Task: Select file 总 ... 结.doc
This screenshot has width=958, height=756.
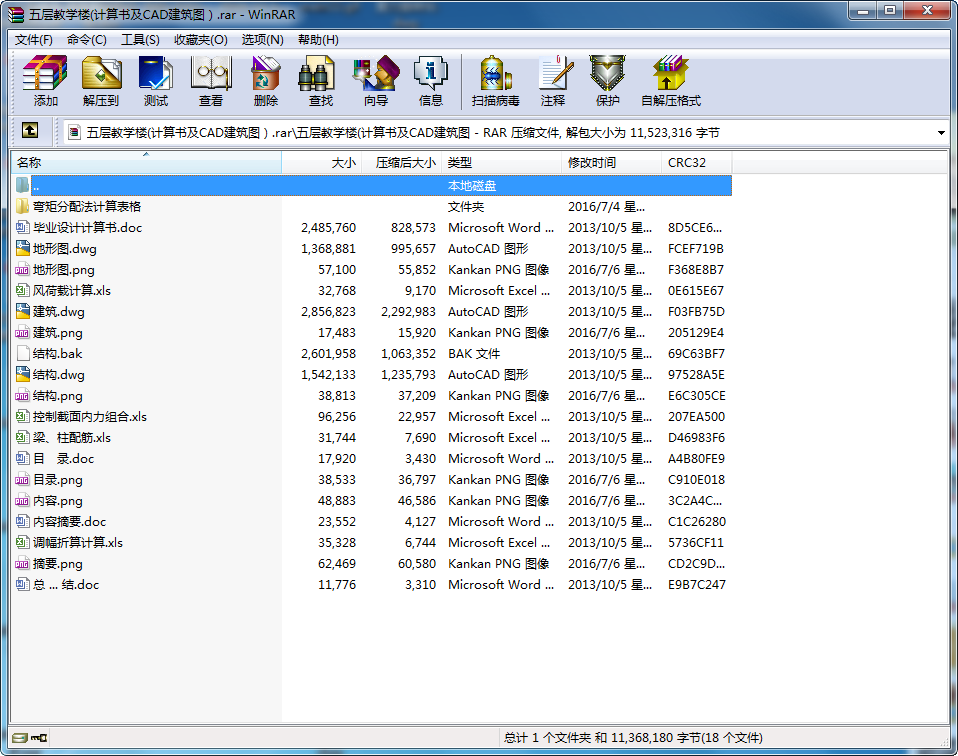Action: pyautogui.click(x=66, y=584)
